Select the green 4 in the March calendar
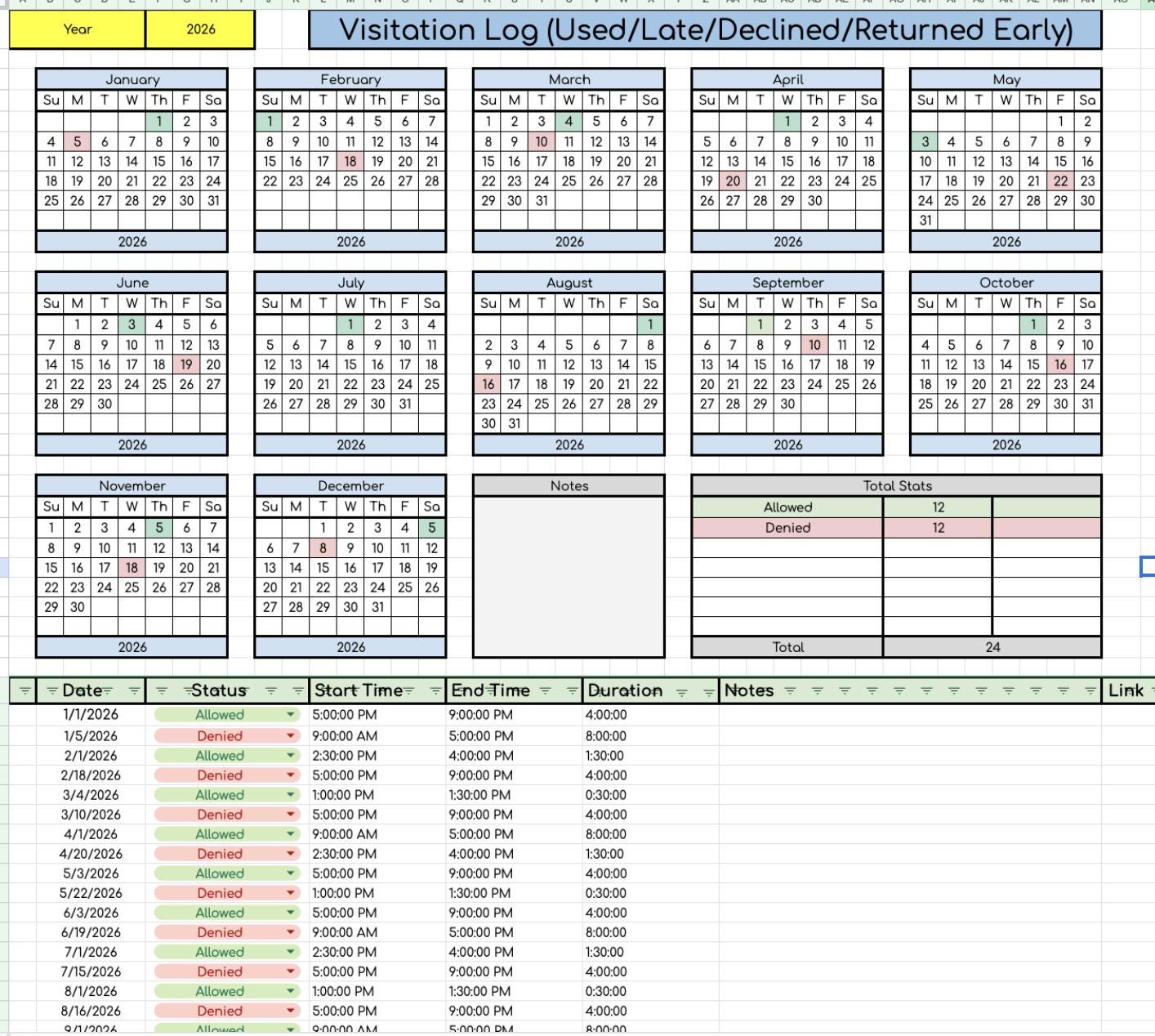 (569, 122)
